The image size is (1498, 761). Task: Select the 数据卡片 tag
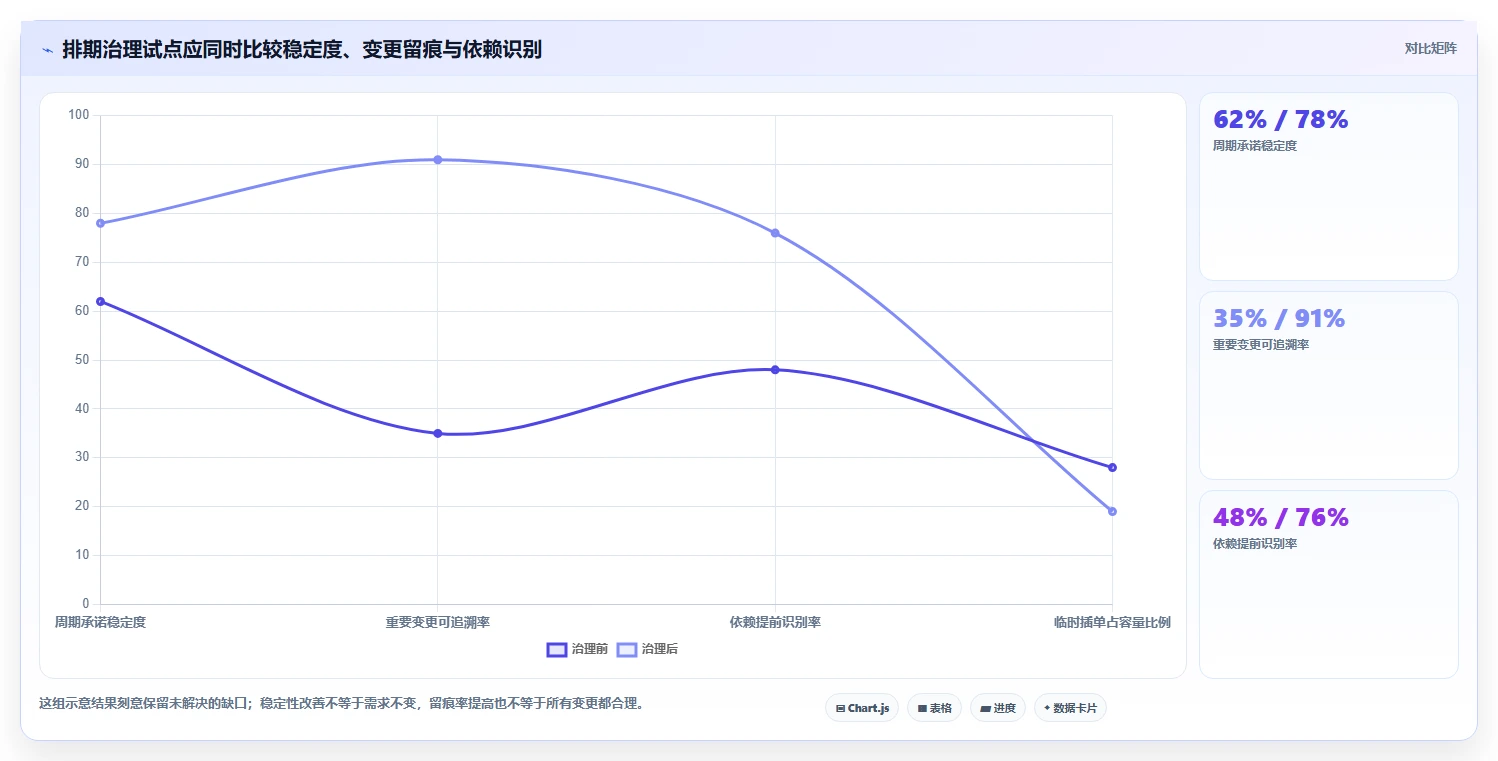[1070, 708]
